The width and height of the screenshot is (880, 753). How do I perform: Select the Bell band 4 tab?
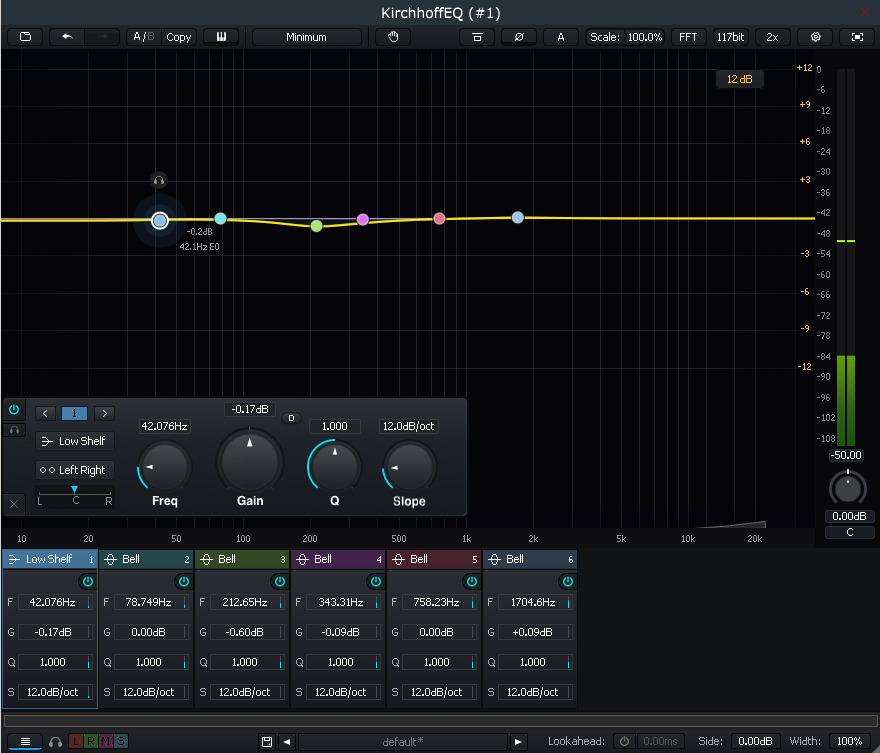338,559
